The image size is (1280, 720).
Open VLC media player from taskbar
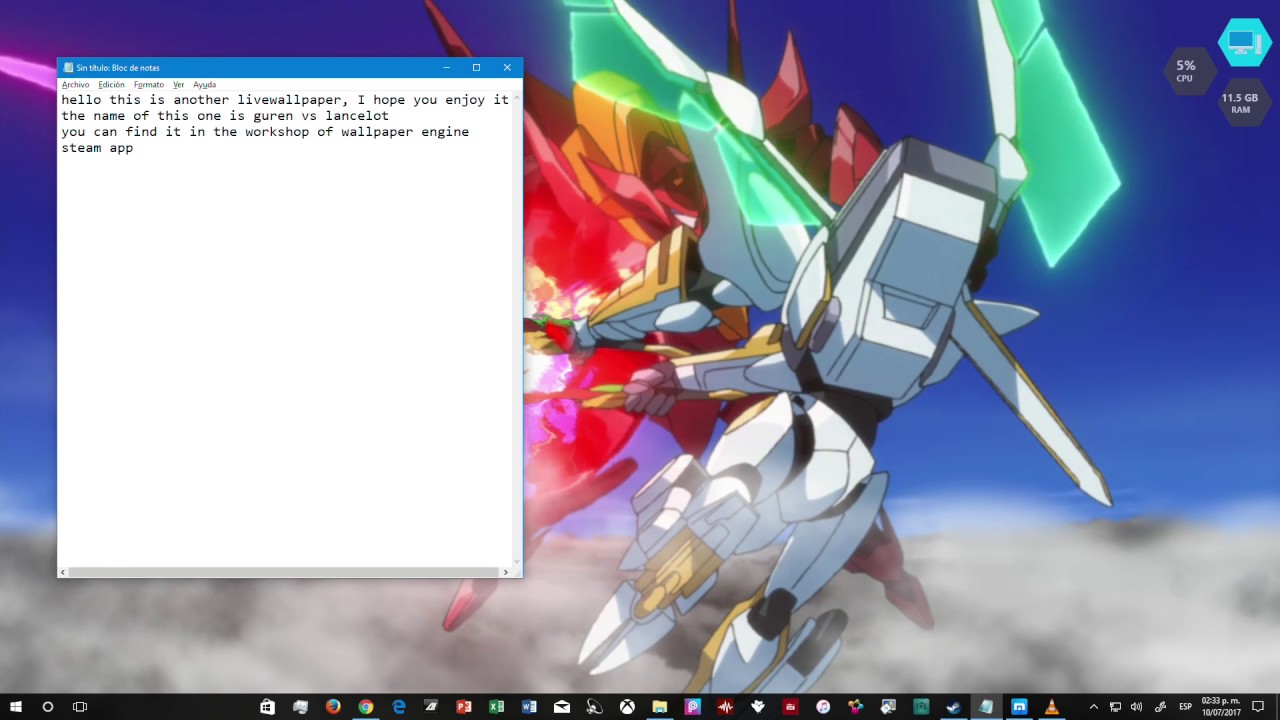tap(1052, 707)
